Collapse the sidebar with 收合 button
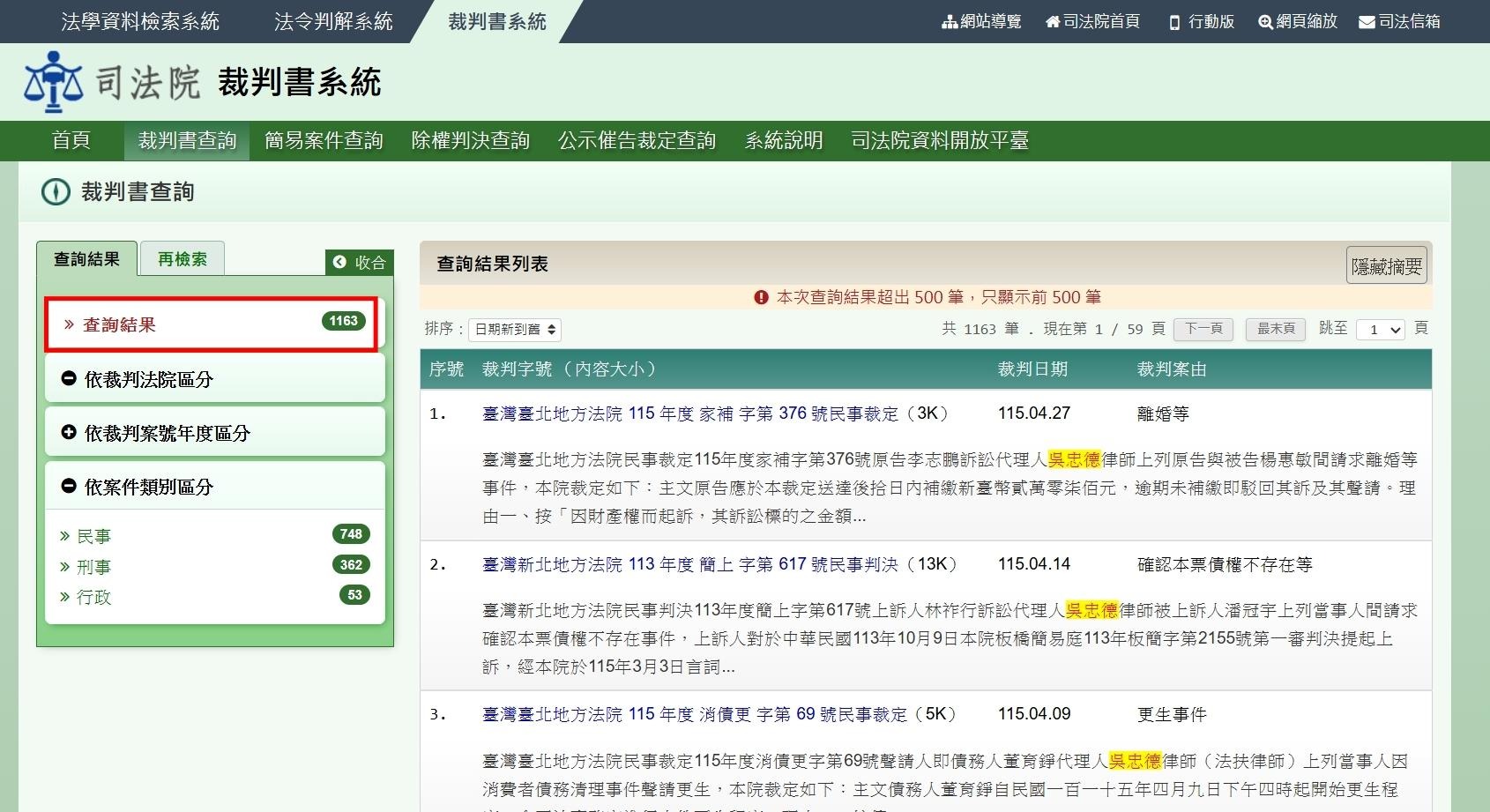 tap(360, 262)
